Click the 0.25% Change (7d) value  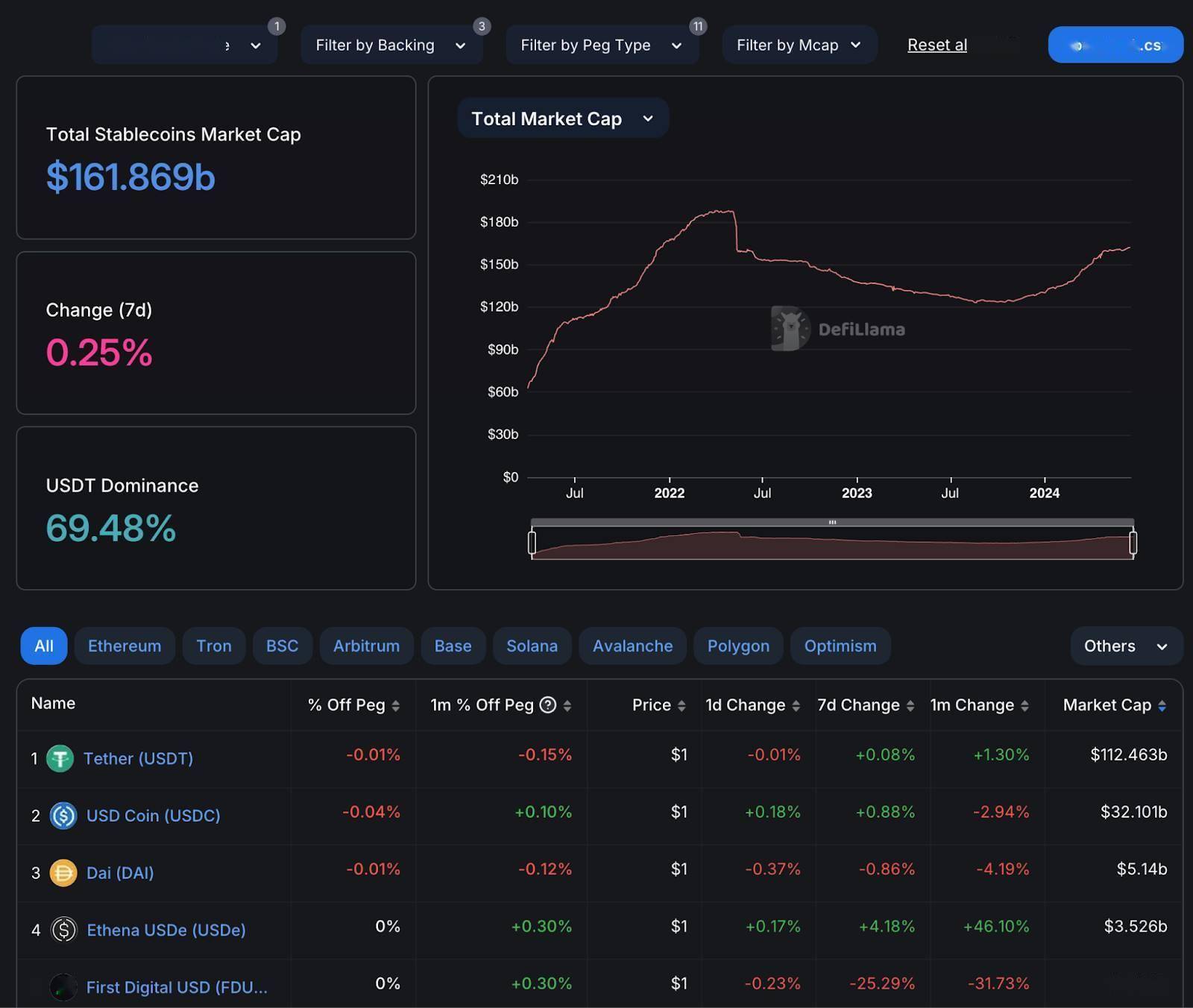click(99, 352)
